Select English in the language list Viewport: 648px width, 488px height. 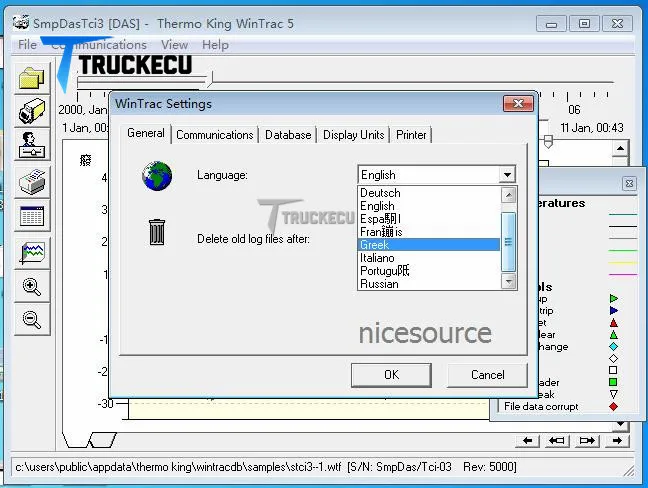click(x=429, y=206)
